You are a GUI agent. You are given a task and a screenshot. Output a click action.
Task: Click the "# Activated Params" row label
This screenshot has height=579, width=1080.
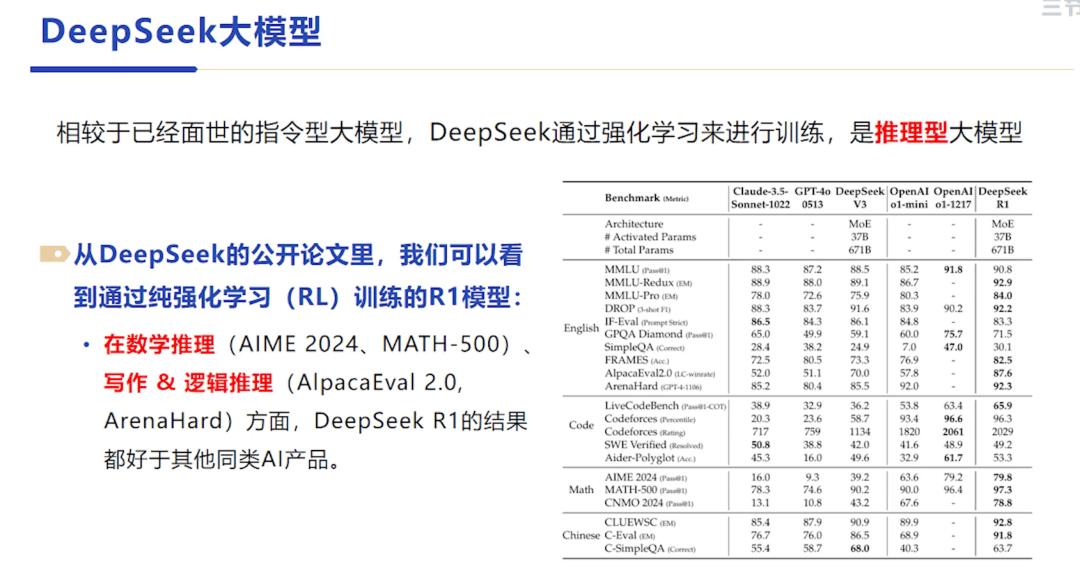pos(650,237)
